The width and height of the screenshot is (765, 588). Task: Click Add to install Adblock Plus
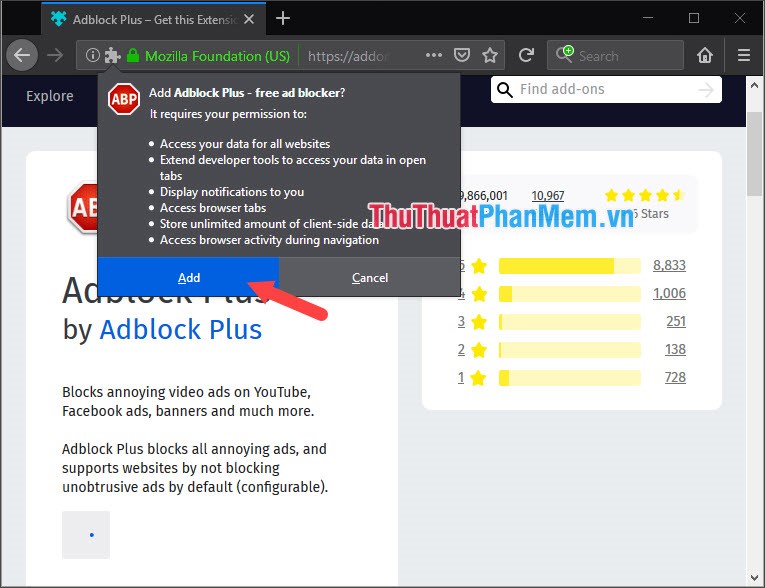click(x=188, y=277)
